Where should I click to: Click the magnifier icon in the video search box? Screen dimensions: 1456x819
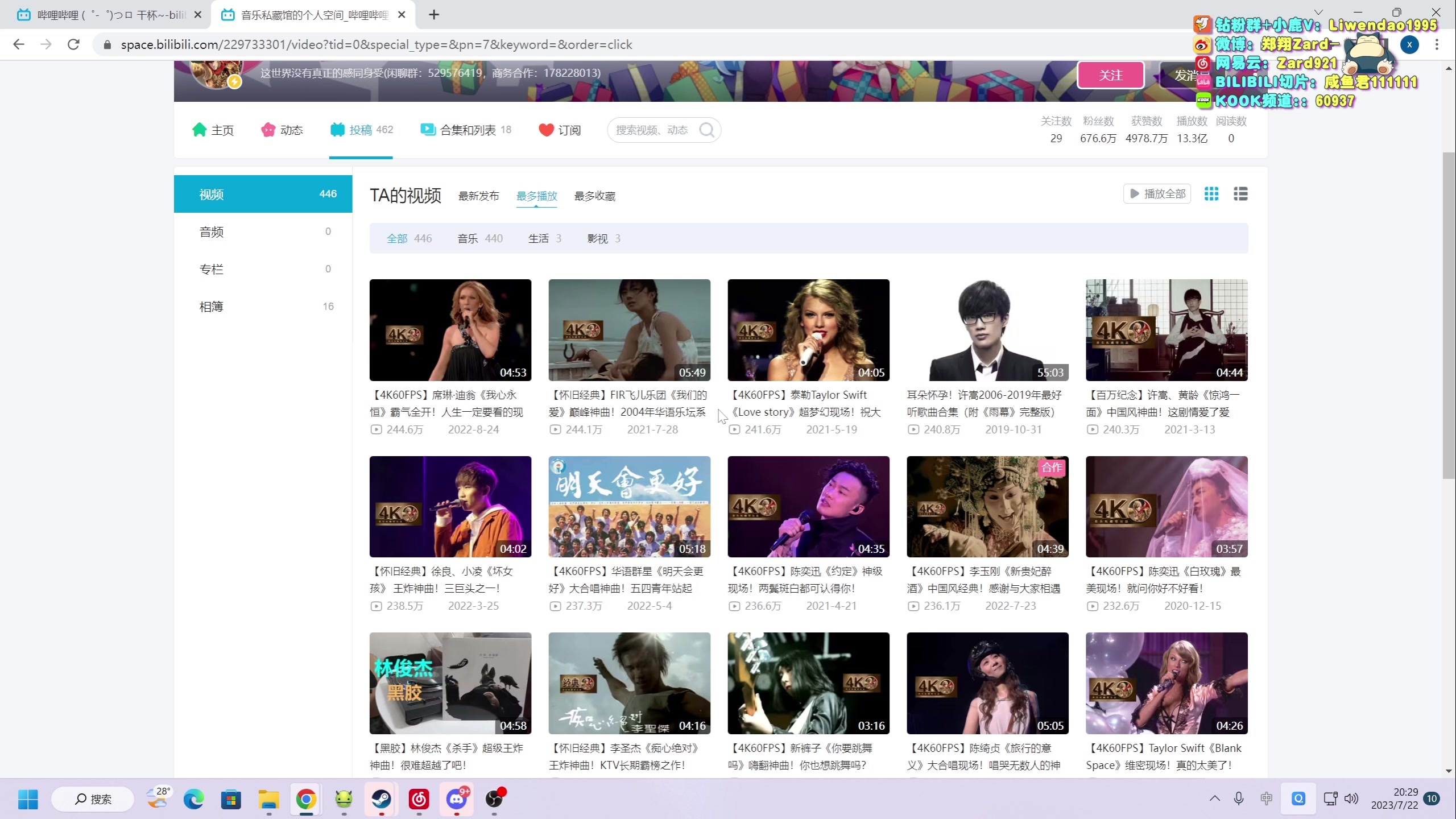click(x=708, y=130)
